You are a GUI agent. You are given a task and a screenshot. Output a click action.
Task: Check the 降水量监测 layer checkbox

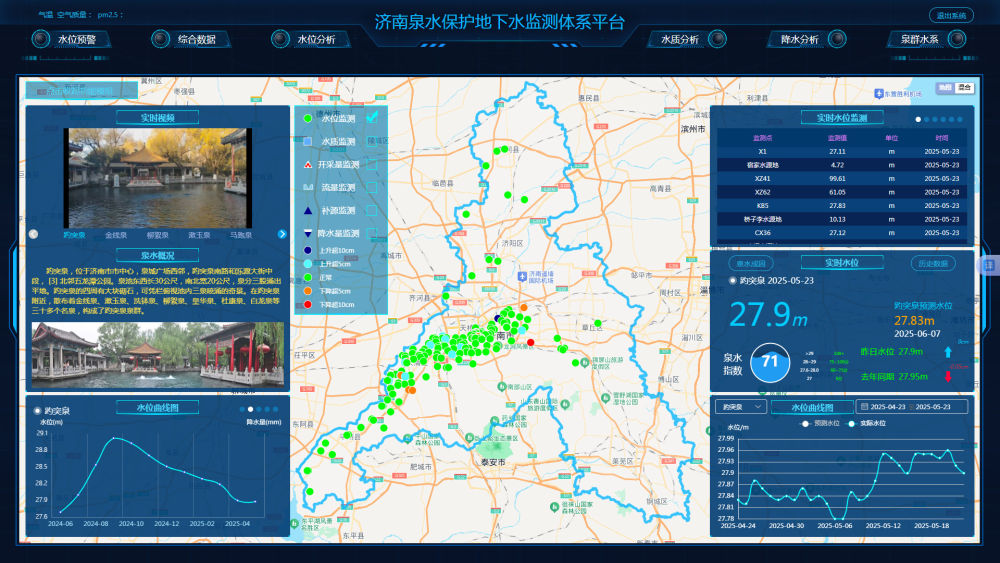click(372, 233)
